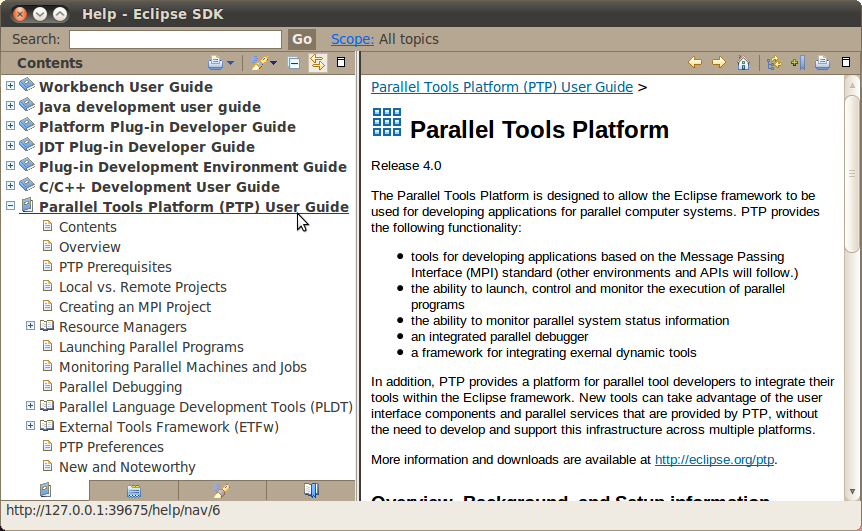Click the Search topic flashlight icon in Contents toolbar

point(259,63)
